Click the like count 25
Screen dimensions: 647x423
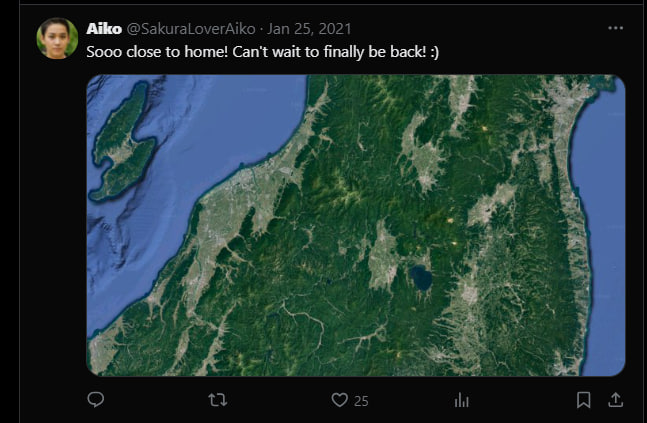(361, 401)
